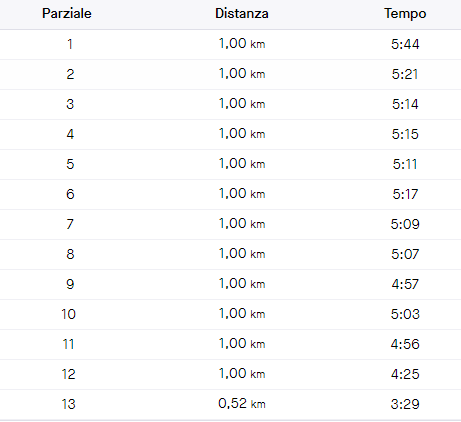Click the time 5:09 in split 7
The image size is (461, 422).
[405, 224]
